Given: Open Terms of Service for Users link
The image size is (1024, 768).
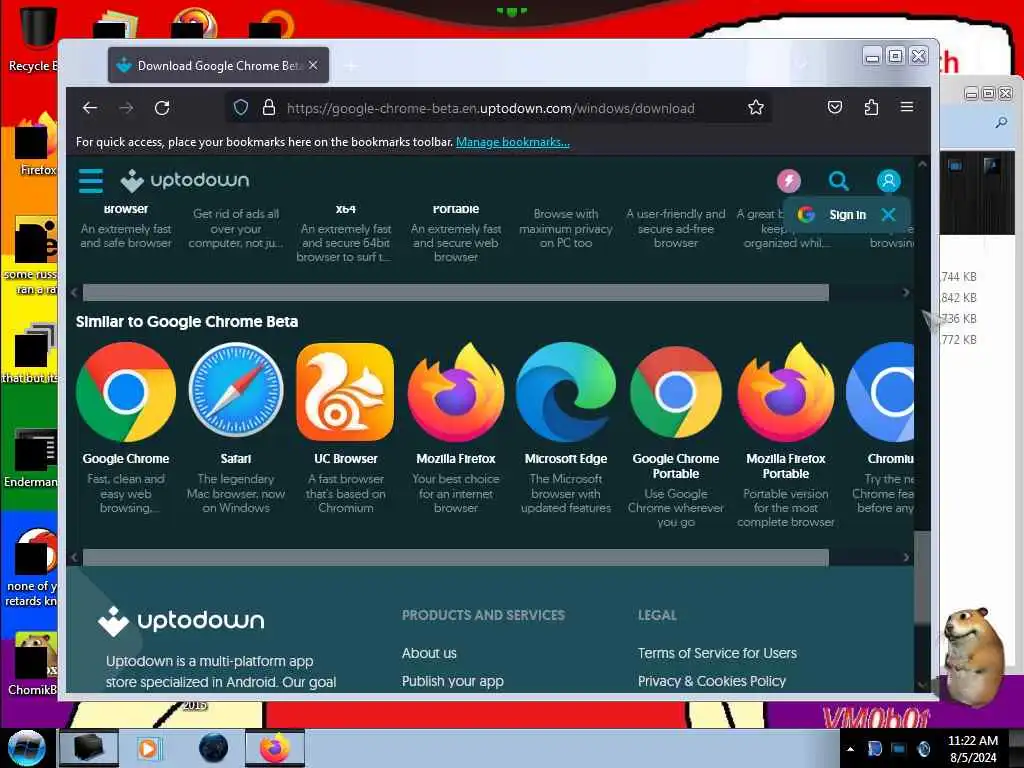Looking at the screenshot, I should pos(717,653).
